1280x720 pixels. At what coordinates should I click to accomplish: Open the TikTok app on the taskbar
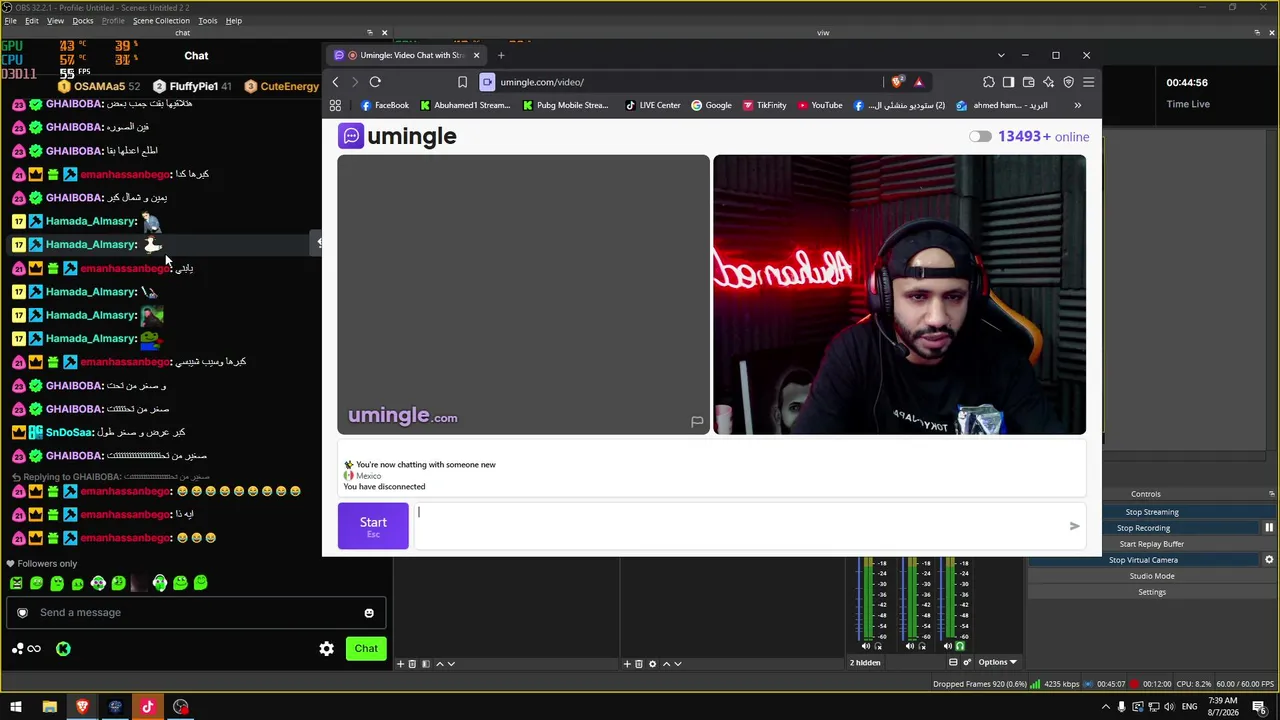click(148, 707)
